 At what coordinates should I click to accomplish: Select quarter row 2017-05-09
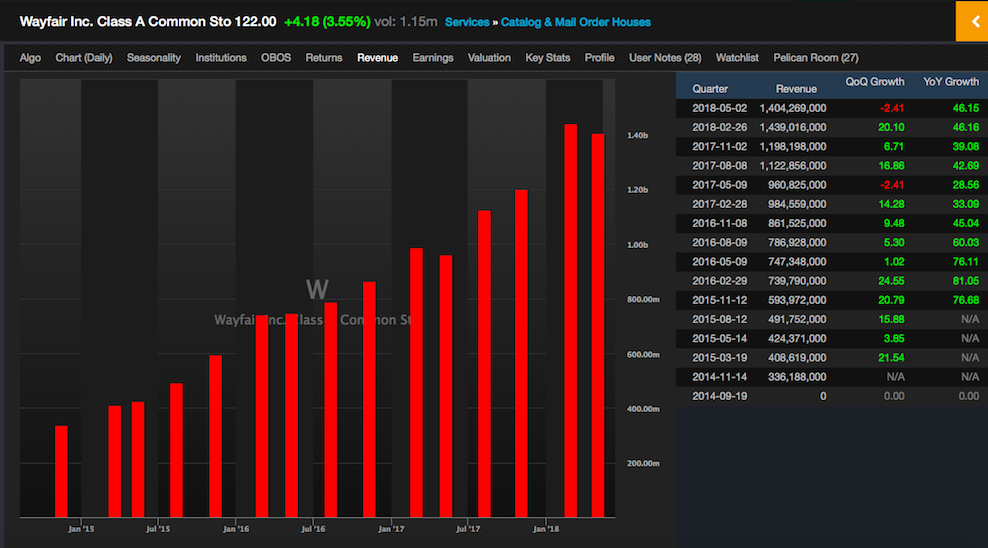click(x=832, y=185)
